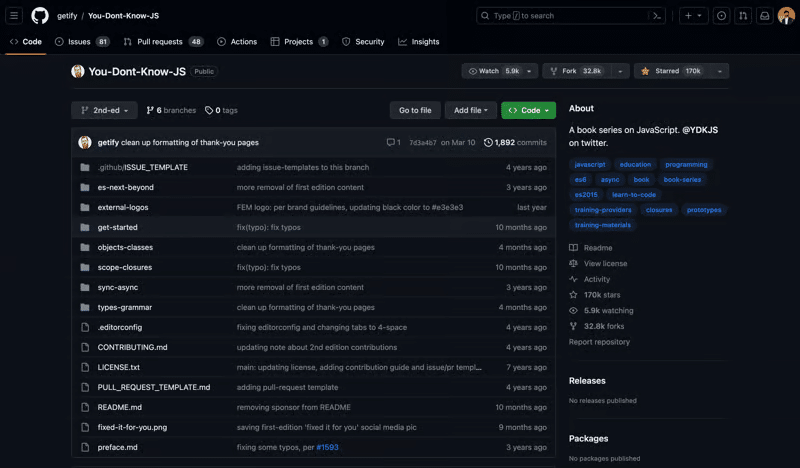Open the notifications inbox icon
This screenshot has width=800, height=468.
[x=764, y=16]
